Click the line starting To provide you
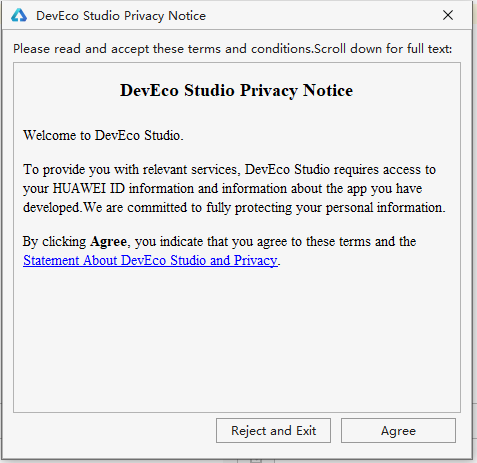The height and width of the screenshot is (463, 477). point(229,169)
